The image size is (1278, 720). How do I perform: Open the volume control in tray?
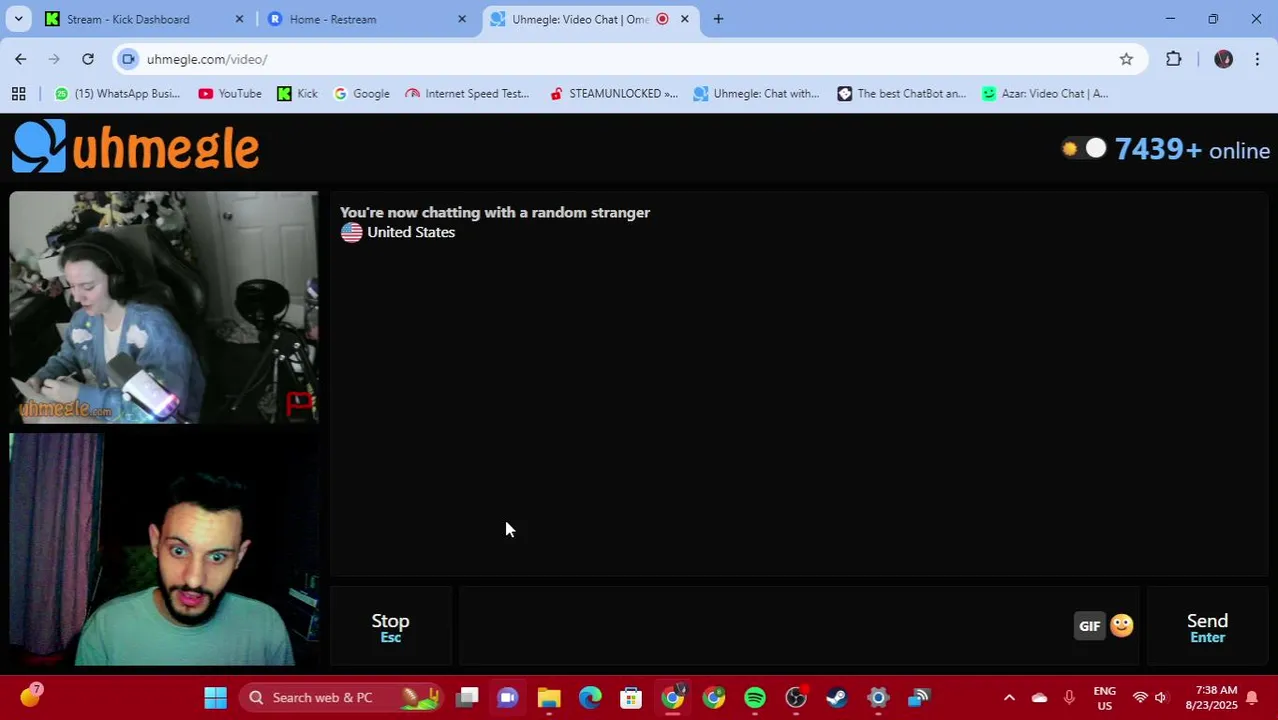click(x=1161, y=697)
